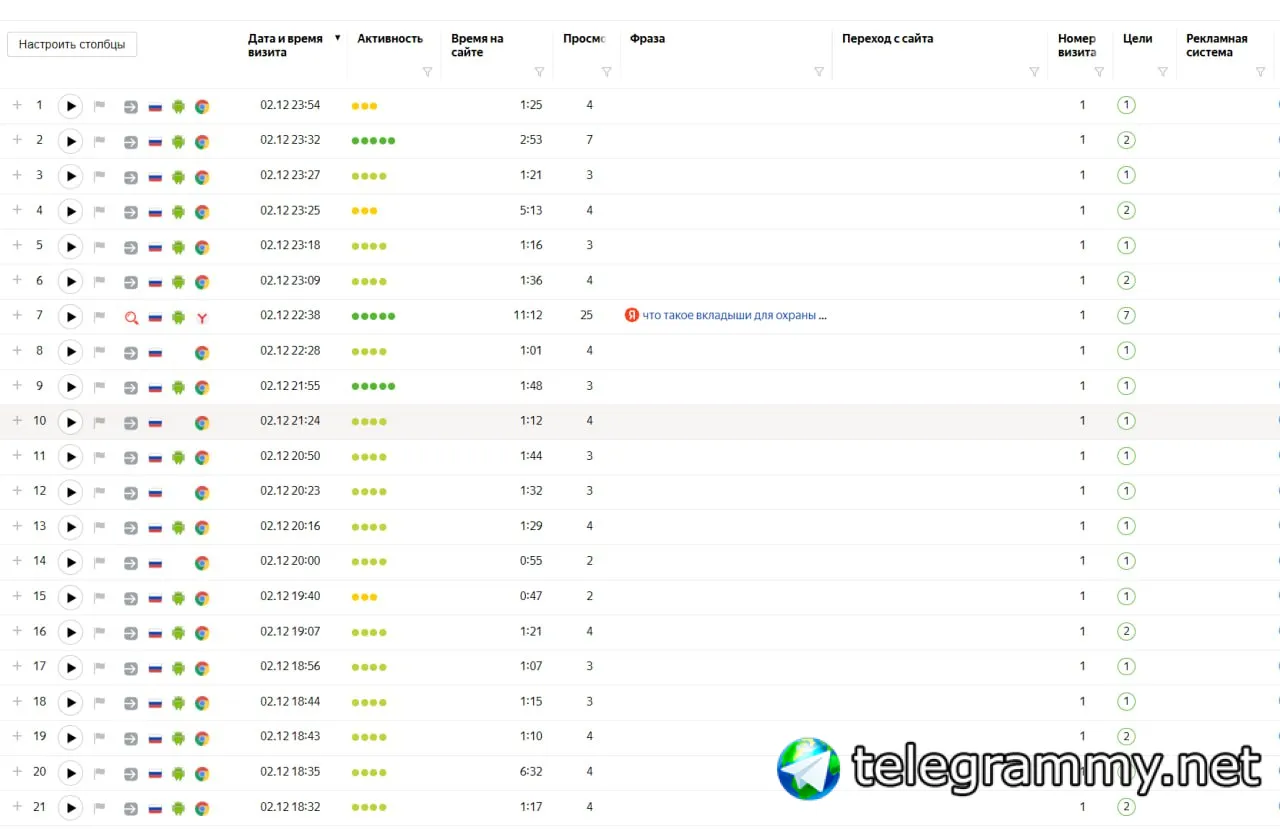Expand details of visit 13
The image size is (1280, 829).
click(17, 525)
